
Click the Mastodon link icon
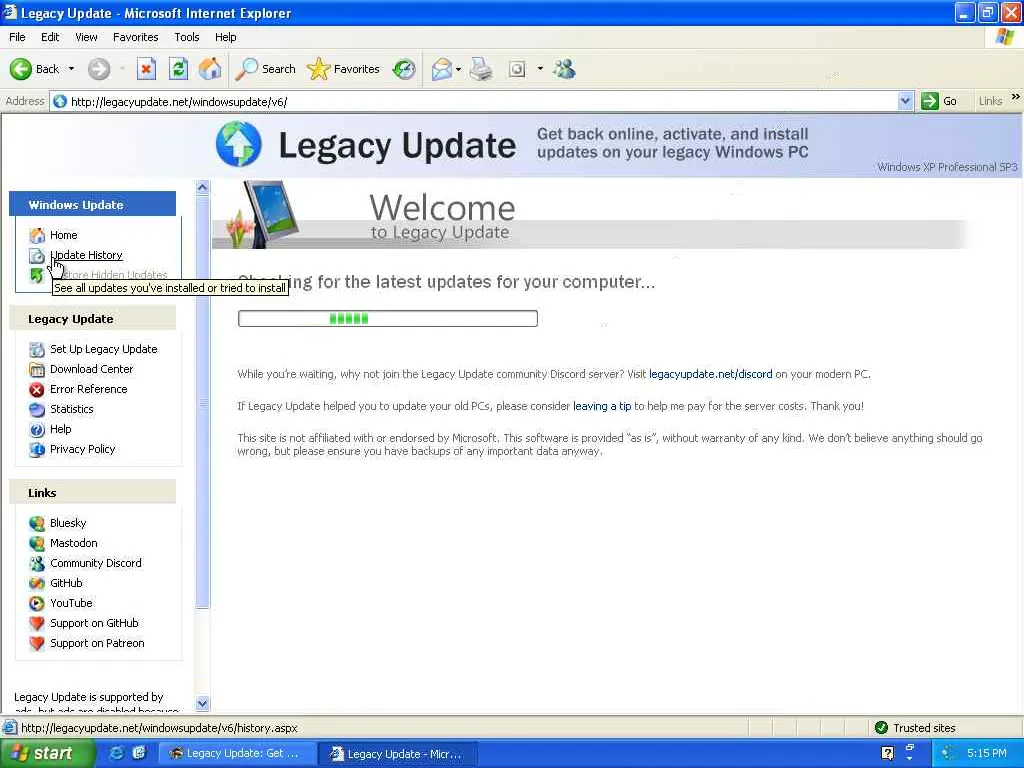coord(37,543)
